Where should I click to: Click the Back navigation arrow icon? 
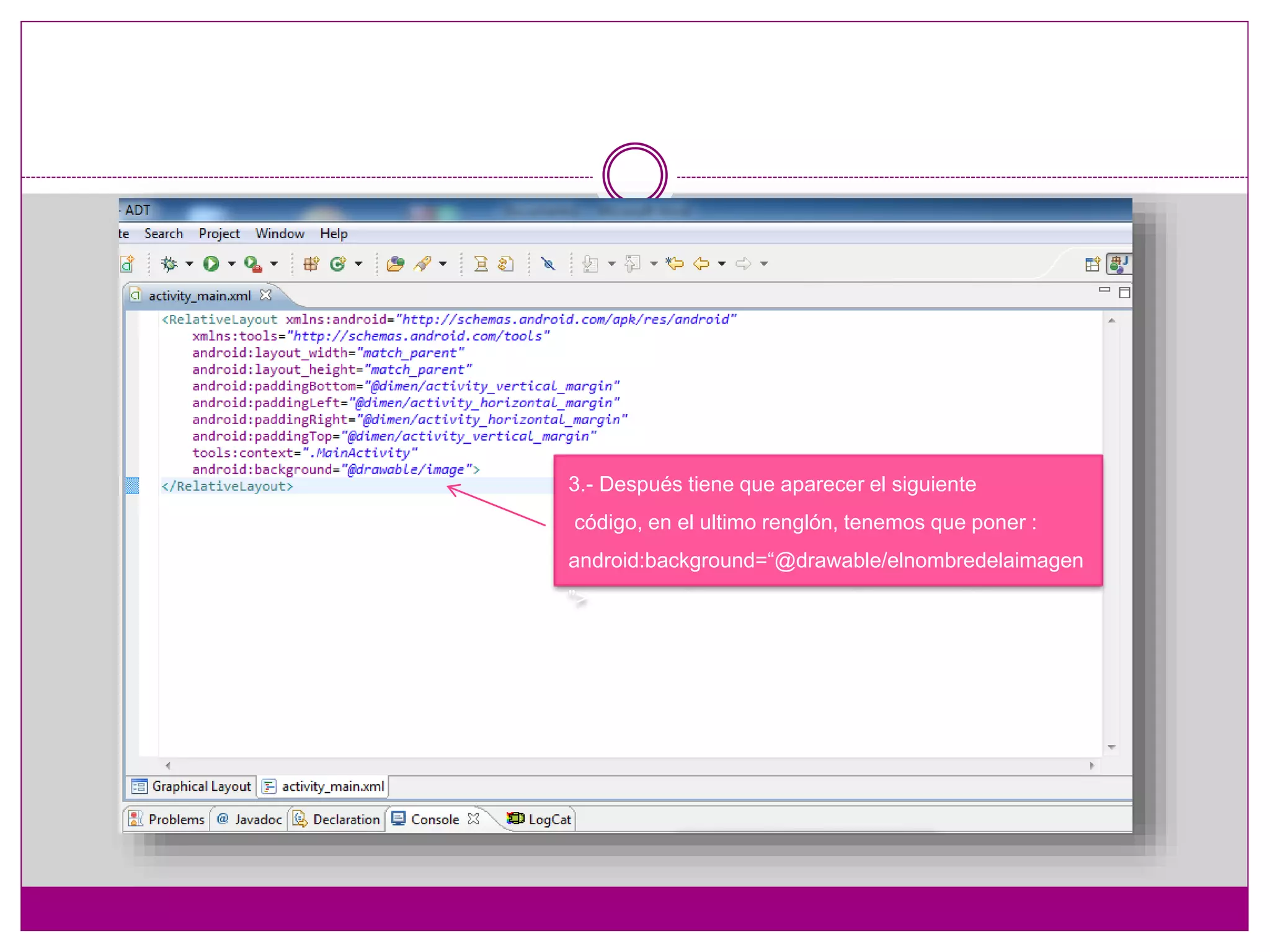701,264
